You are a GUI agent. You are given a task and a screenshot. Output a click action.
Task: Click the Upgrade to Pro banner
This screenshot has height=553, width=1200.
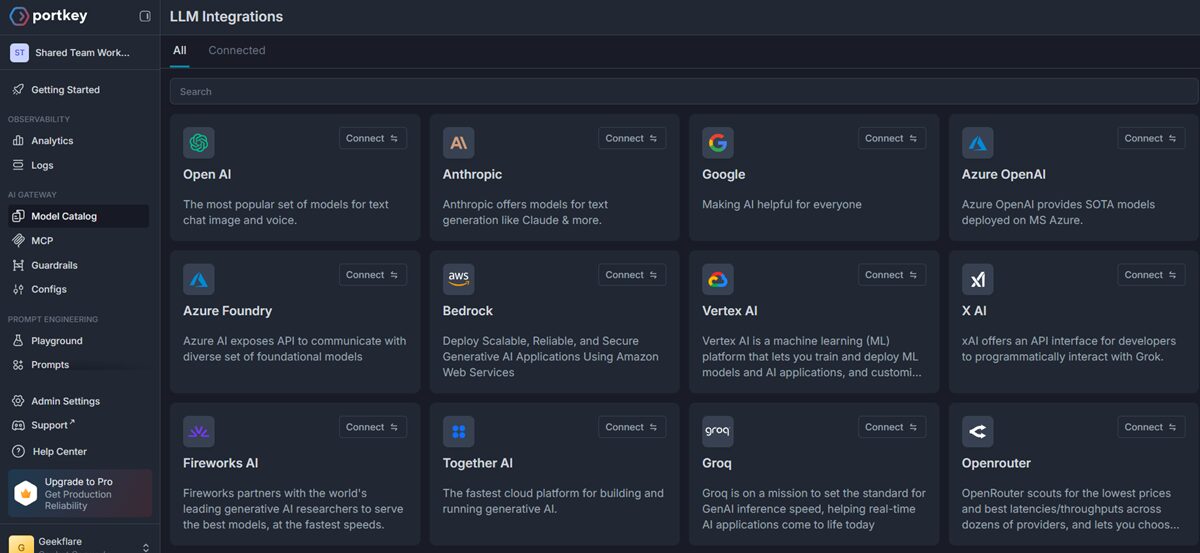[79, 494]
